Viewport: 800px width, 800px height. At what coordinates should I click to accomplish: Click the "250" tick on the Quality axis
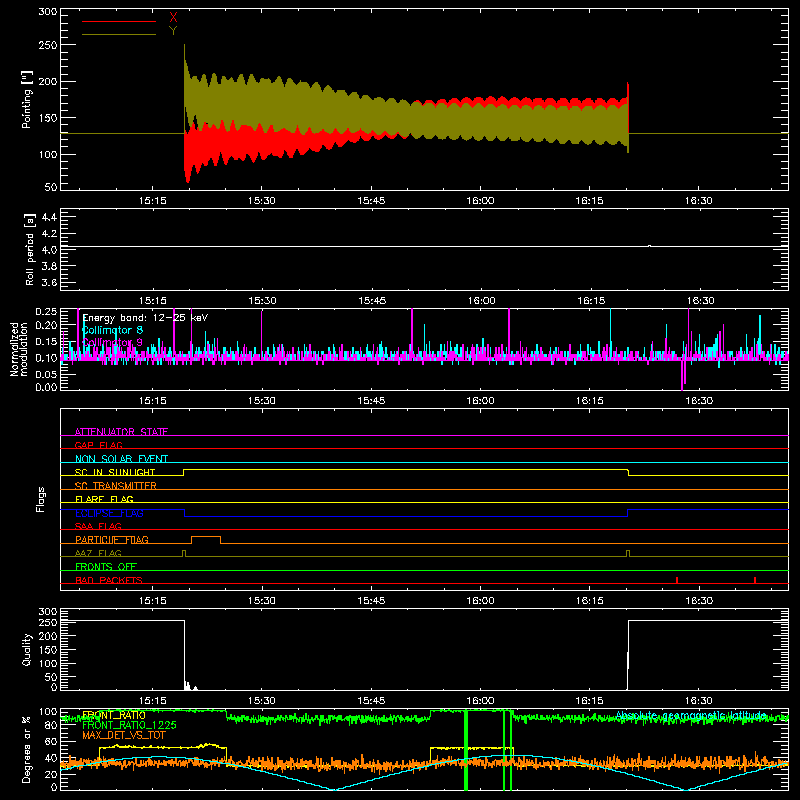(x=47, y=622)
